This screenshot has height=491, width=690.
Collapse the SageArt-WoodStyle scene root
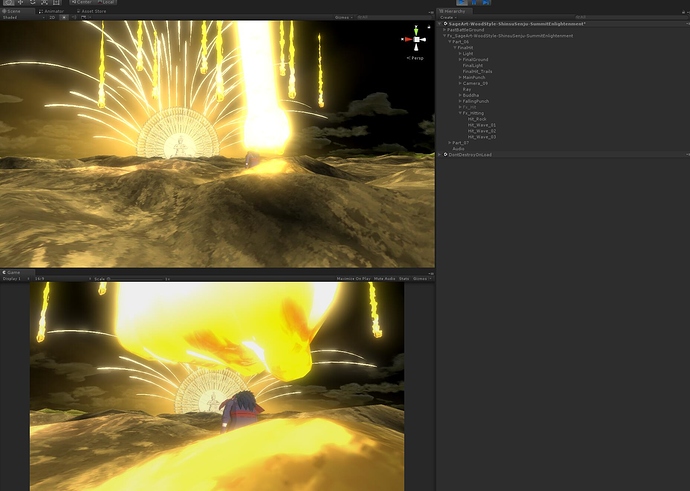point(440,24)
